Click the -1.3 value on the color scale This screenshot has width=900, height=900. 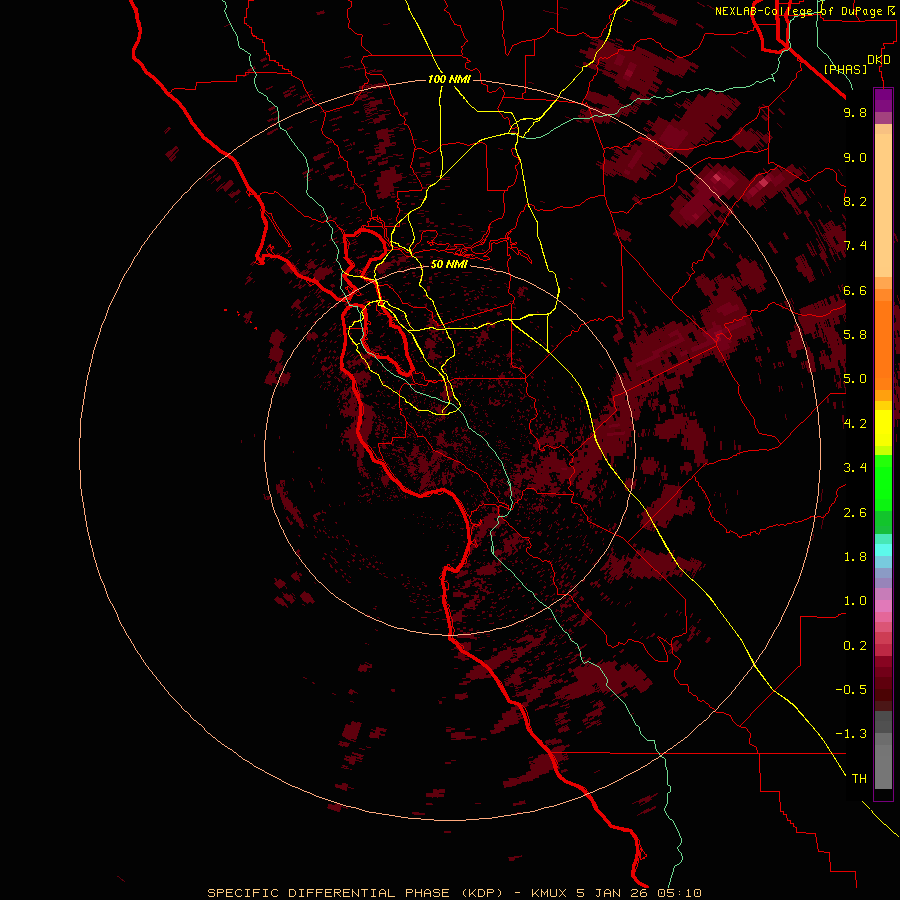click(851, 734)
